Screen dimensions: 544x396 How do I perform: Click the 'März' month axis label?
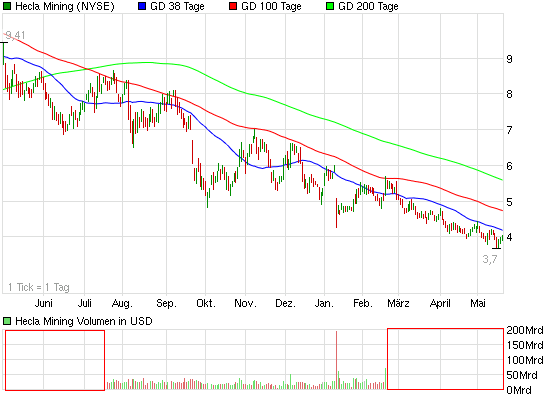click(398, 303)
